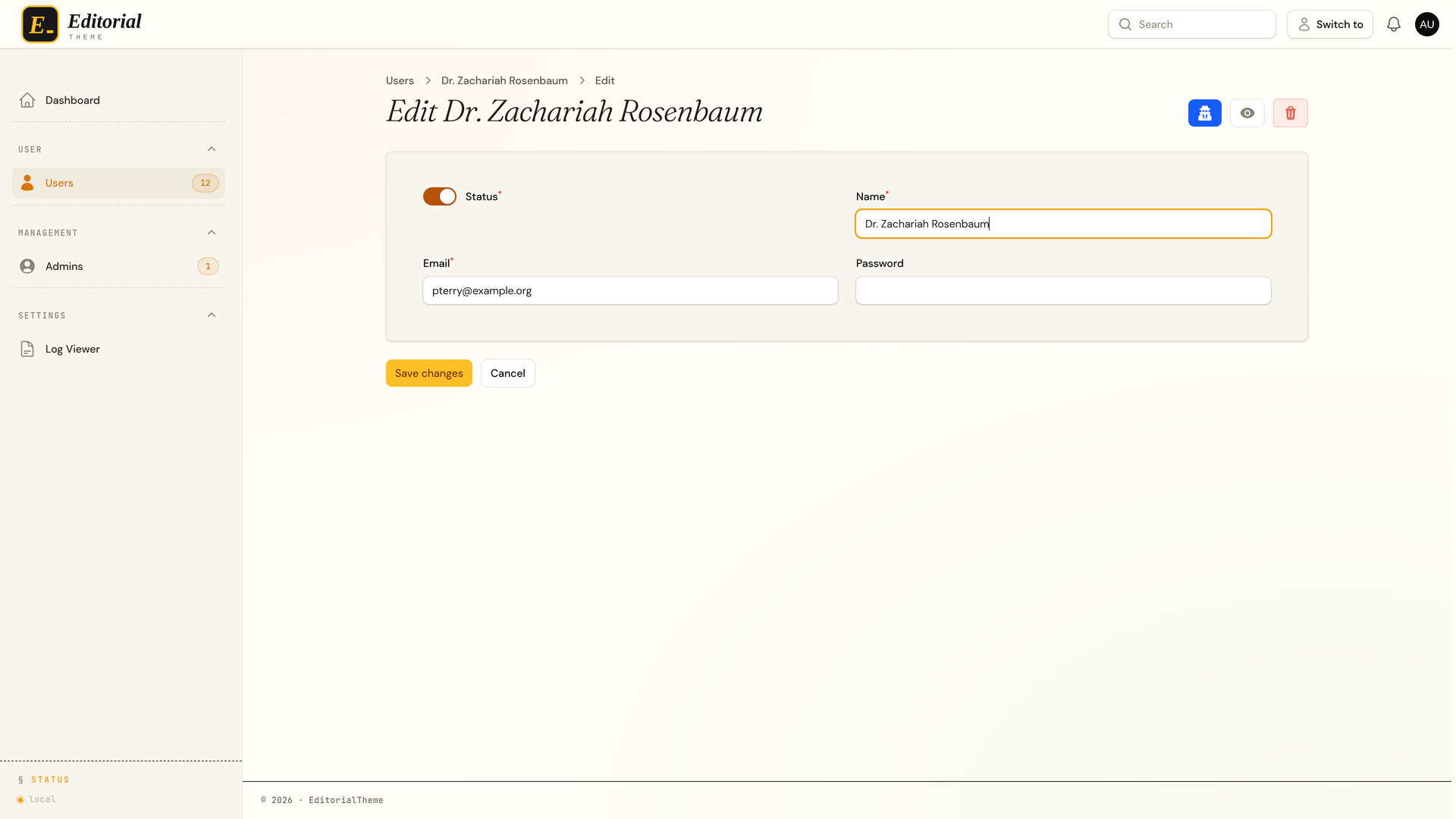Focus the Name input field
Screen dimensions: 1456x819
pos(1063,224)
